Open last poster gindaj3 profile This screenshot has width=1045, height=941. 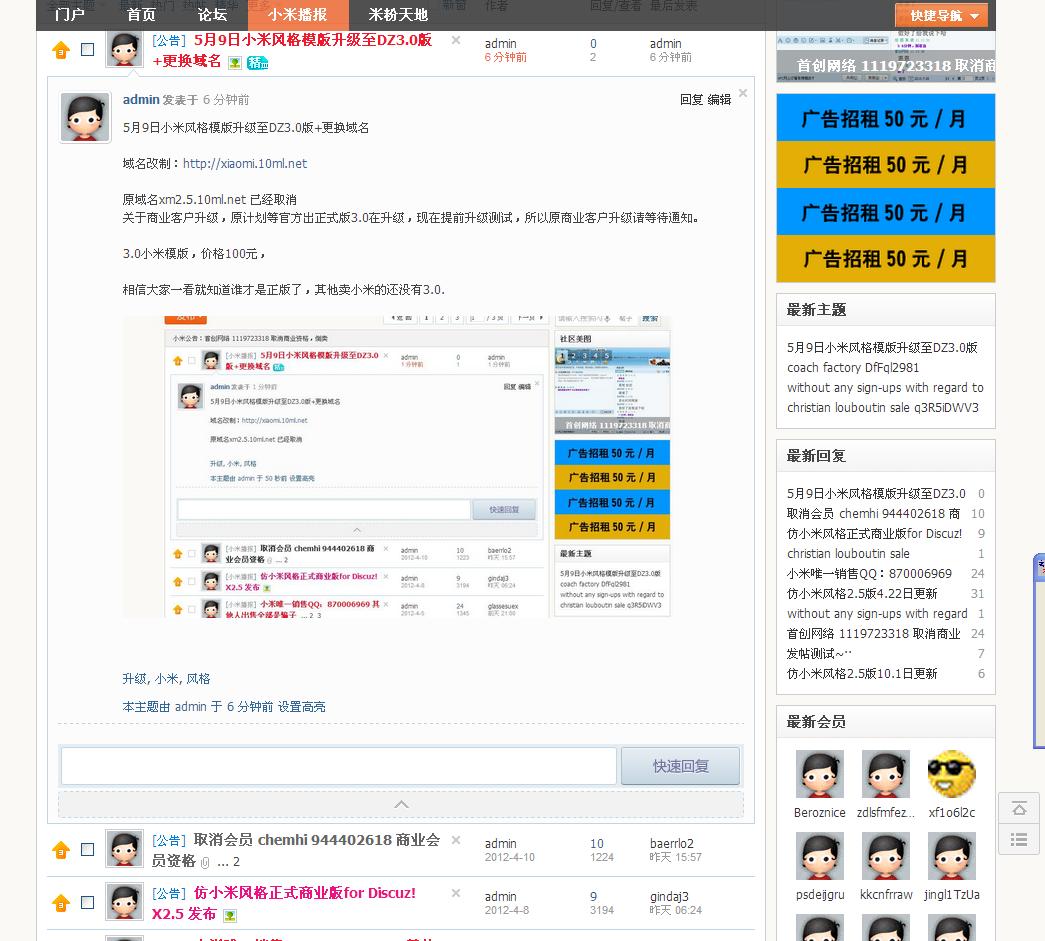[x=669, y=896]
